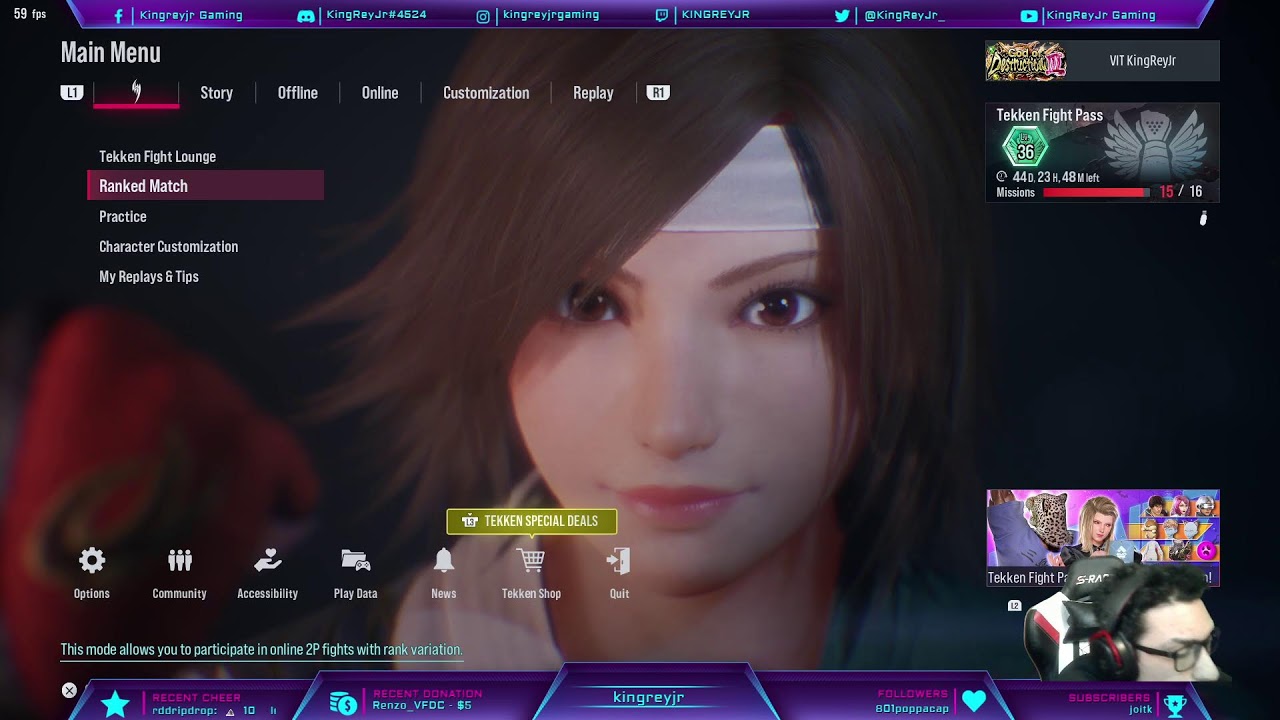Click the Discord icon in the top banner

(306, 16)
